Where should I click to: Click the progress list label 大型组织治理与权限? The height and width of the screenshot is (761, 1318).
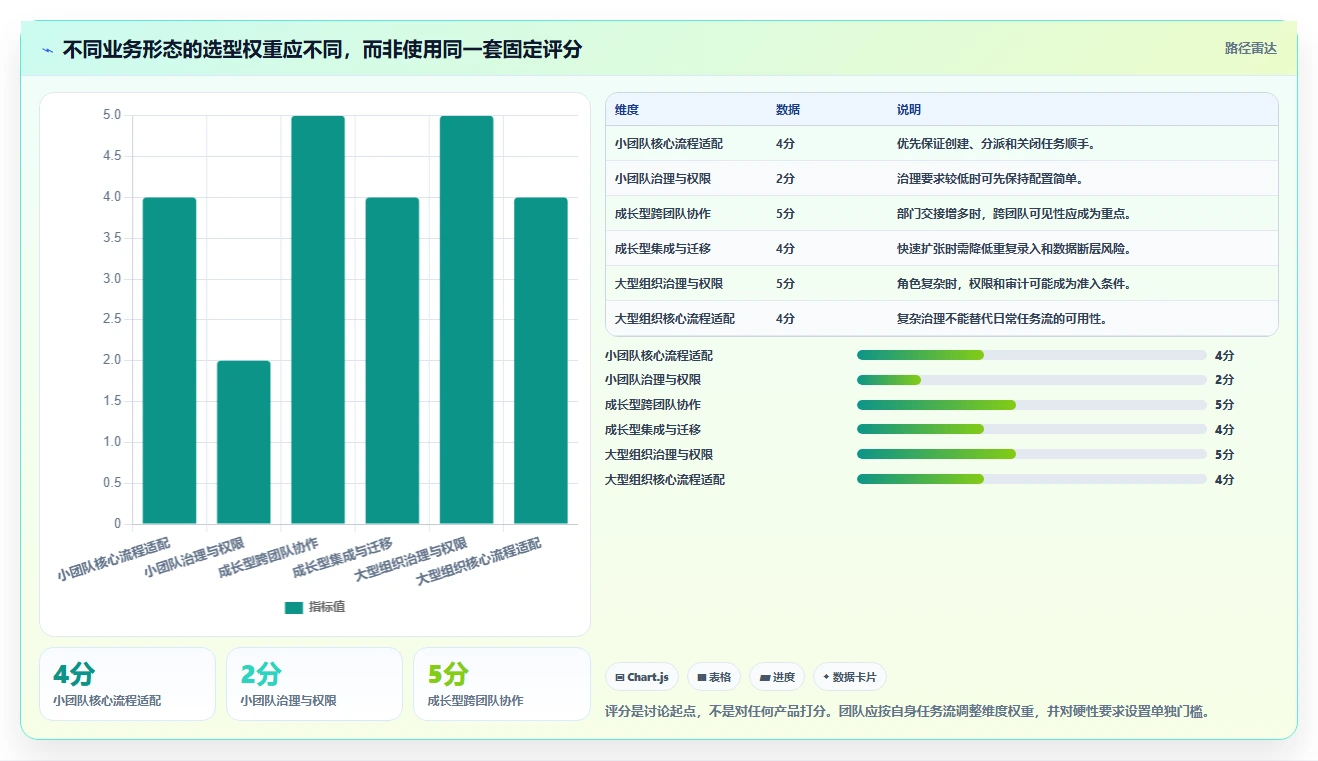(659, 455)
